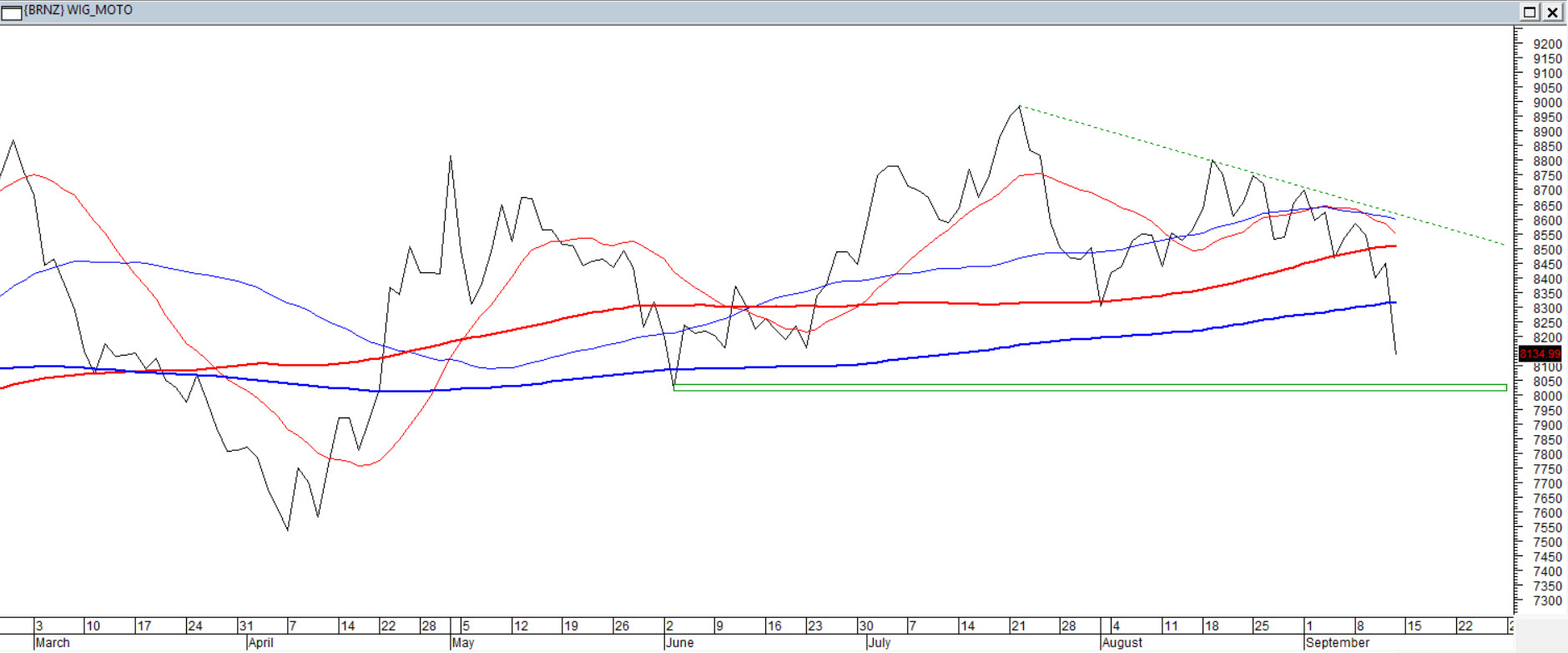Select the May month label on timeline
Screen dimensions: 1568x653
(462, 643)
